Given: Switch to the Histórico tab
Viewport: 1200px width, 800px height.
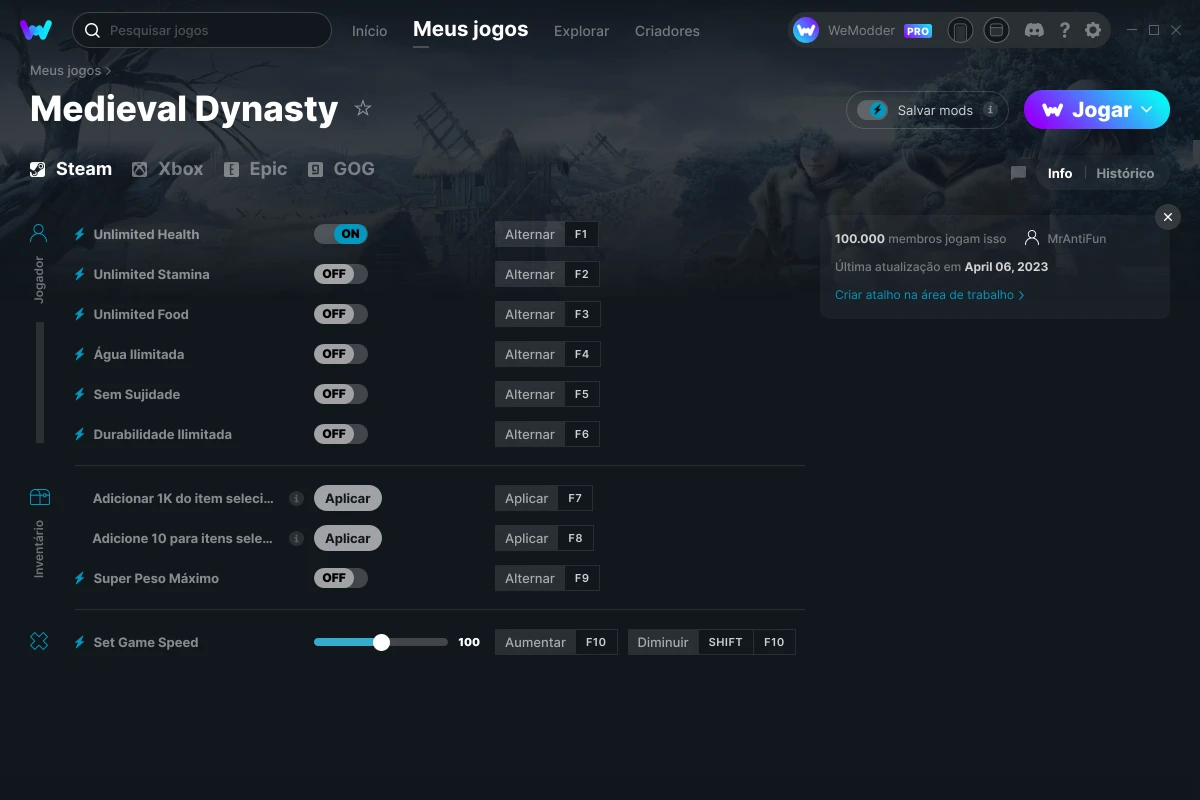Looking at the screenshot, I should click(x=1125, y=173).
